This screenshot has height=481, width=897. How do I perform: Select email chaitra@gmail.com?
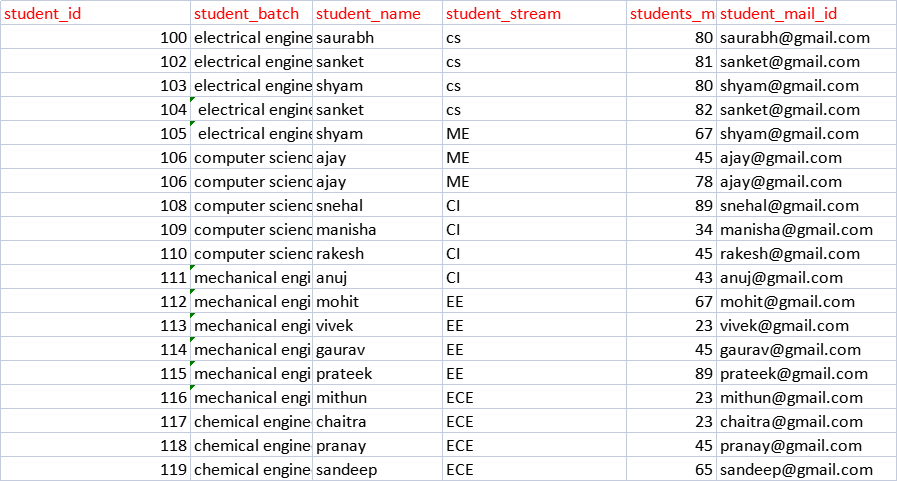[807, 422]
